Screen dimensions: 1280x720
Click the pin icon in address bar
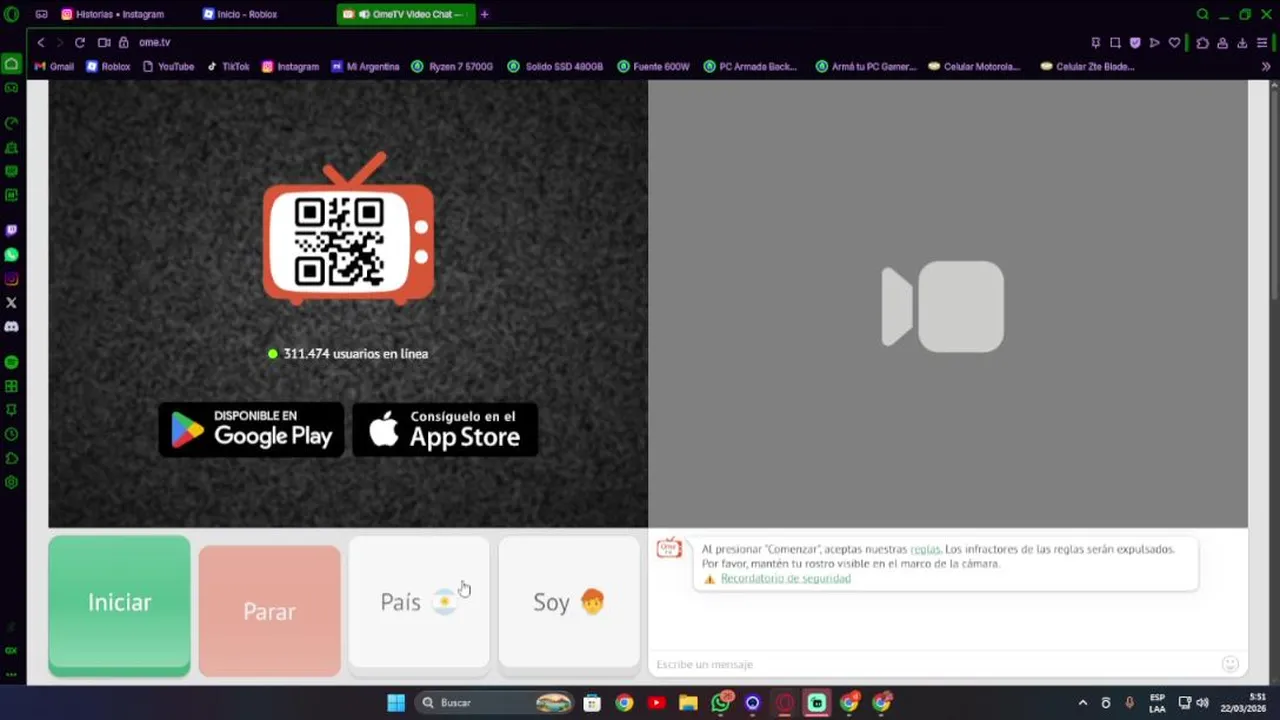1096,42
